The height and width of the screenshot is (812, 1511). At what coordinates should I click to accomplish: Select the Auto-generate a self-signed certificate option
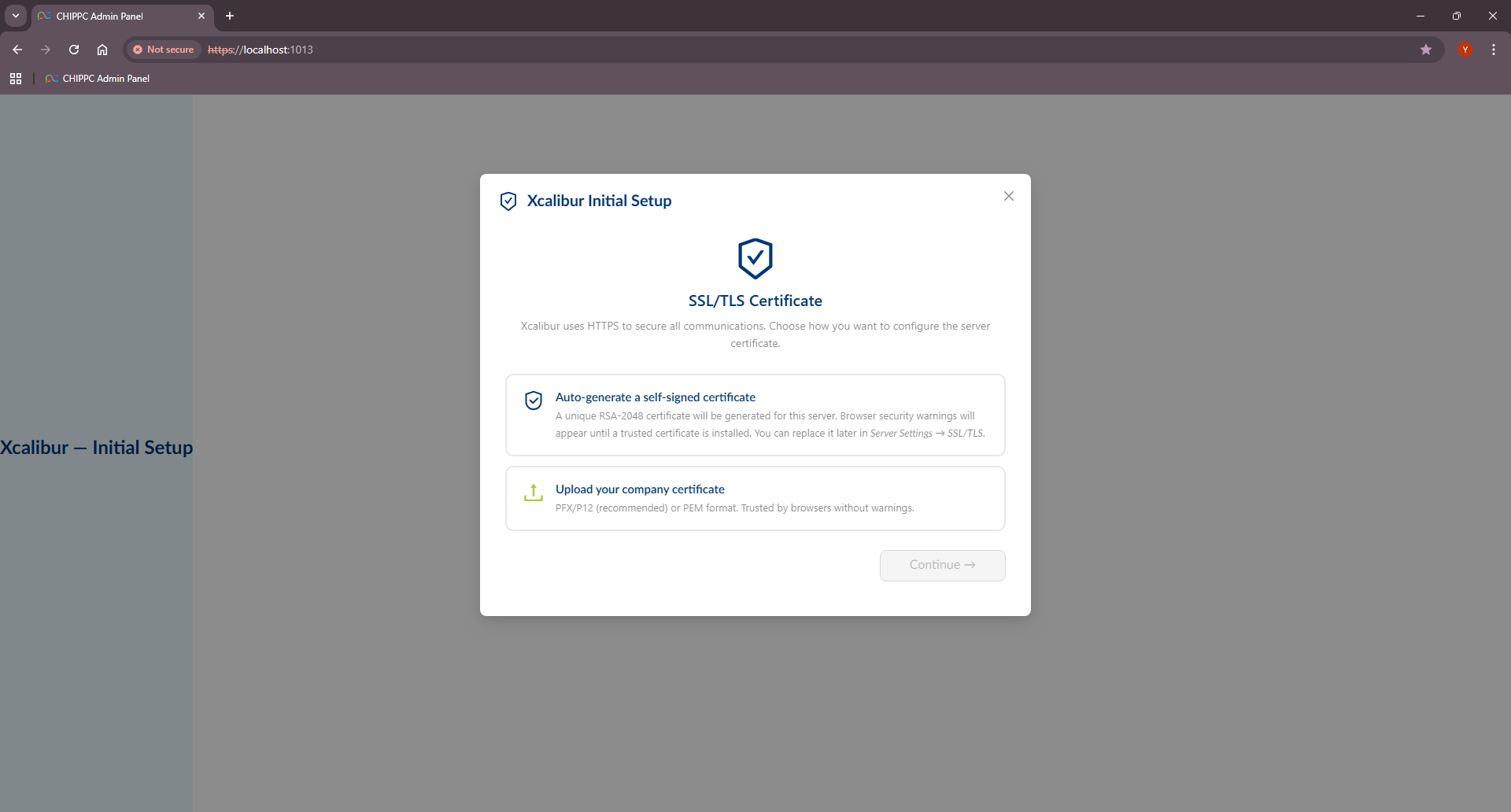point(755,415)
